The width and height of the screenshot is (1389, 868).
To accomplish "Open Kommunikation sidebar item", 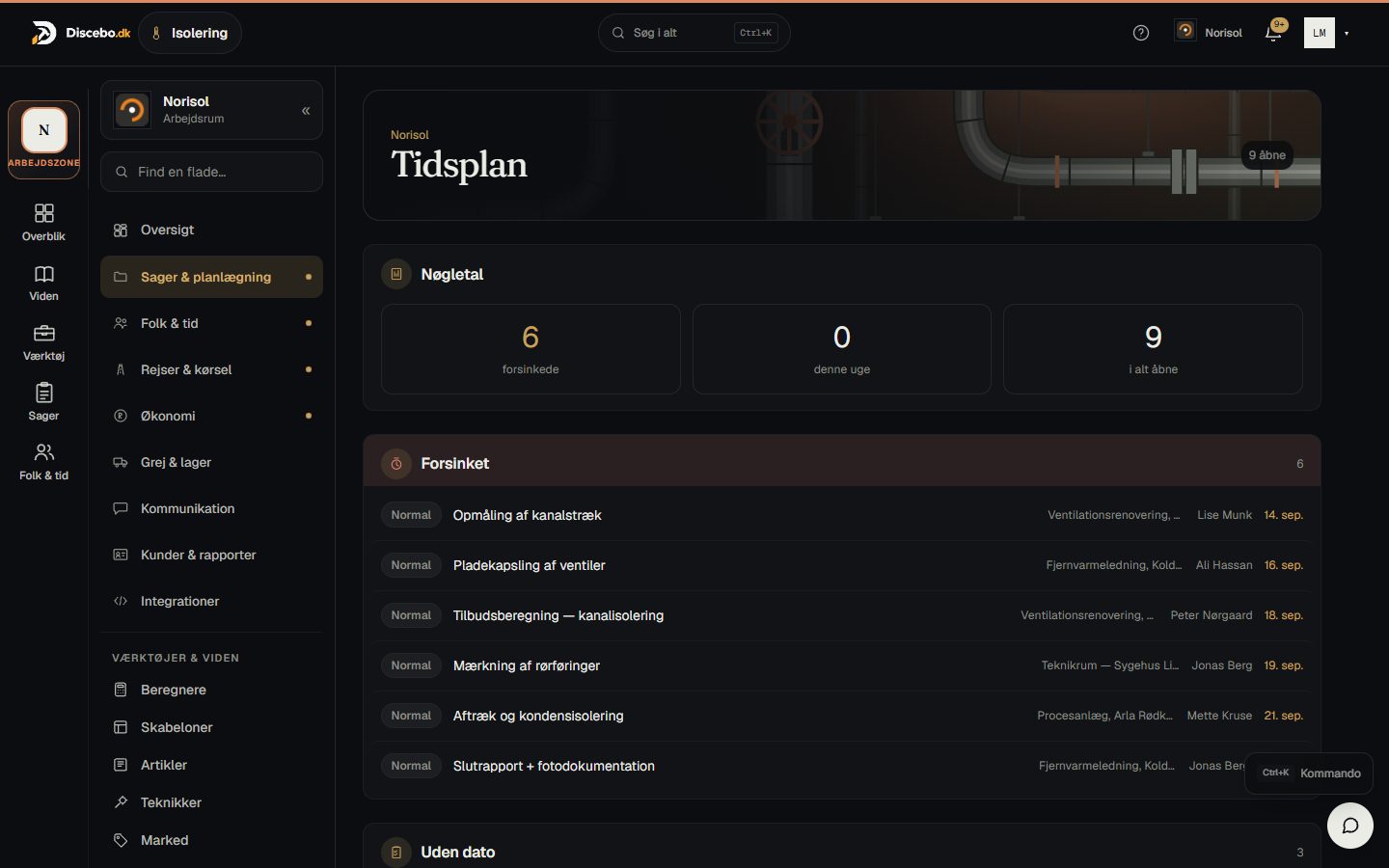I will (211, 508).
